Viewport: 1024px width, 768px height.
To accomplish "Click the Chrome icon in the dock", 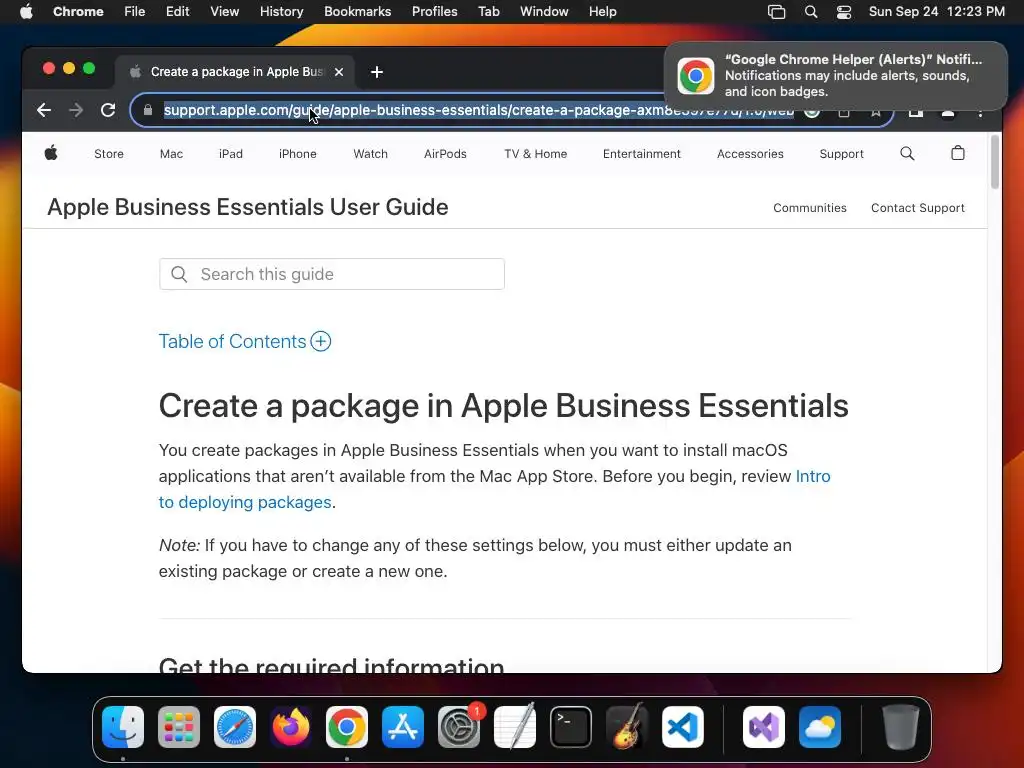I will (x=347, y=727).
